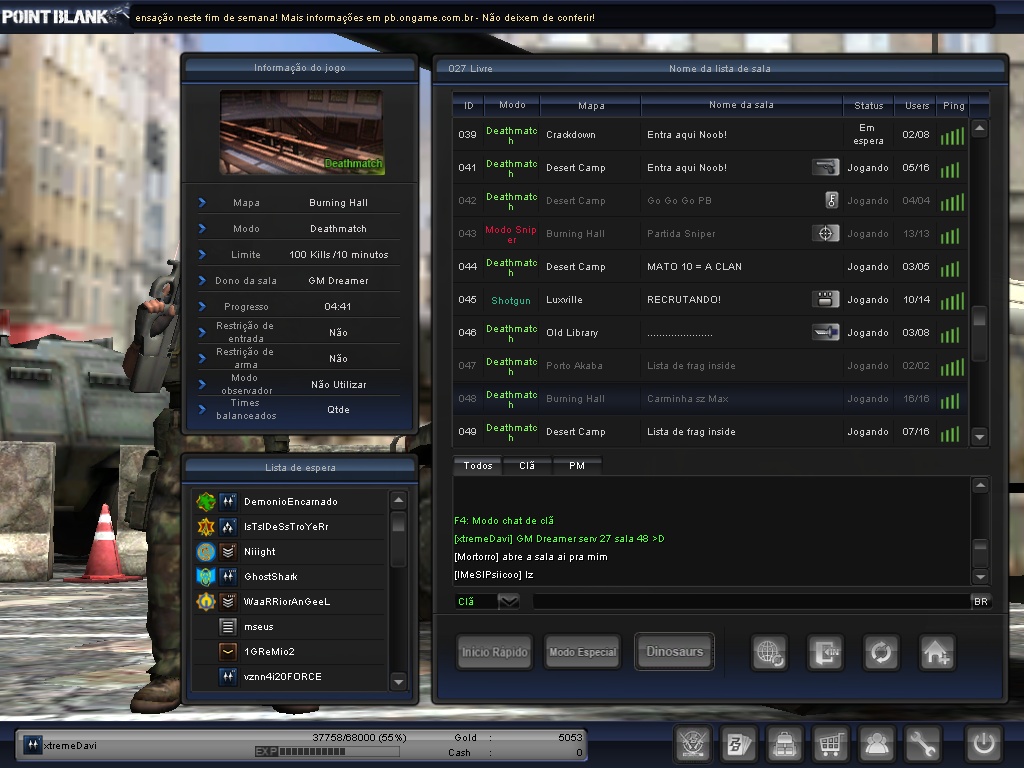Click the arrow beside Limite row

[x=202, y=255]
